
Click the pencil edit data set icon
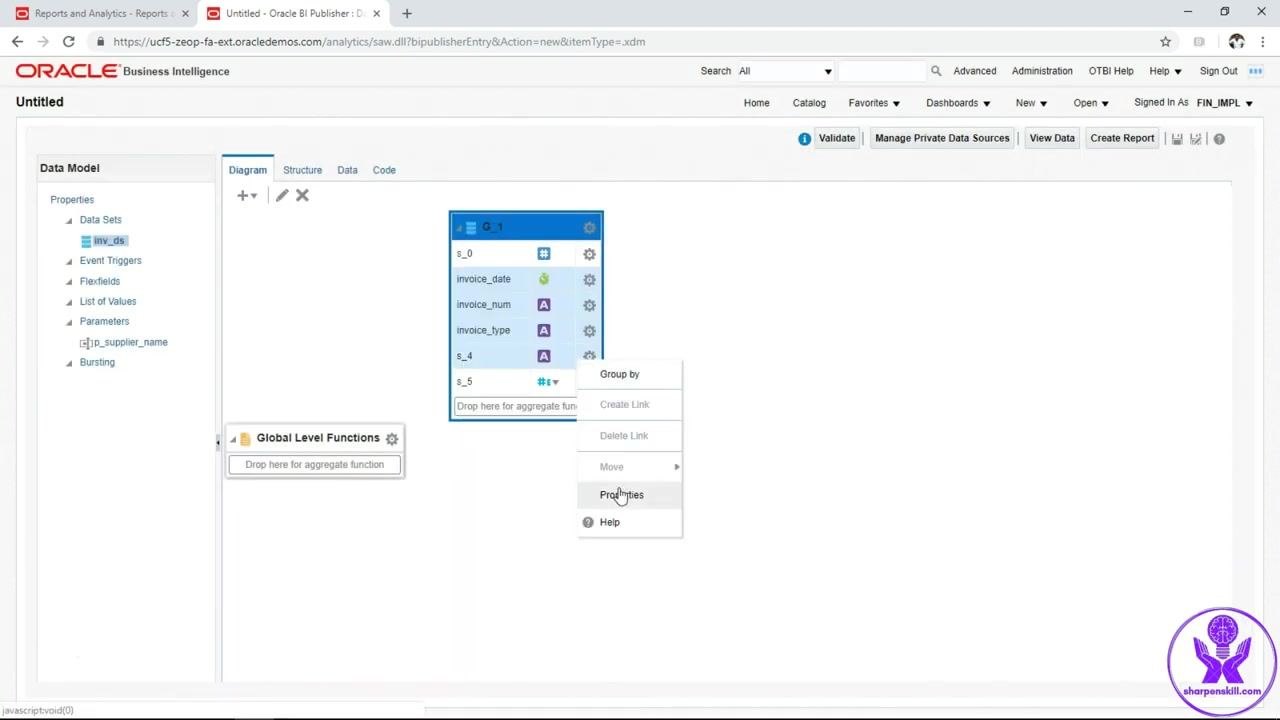282,196
